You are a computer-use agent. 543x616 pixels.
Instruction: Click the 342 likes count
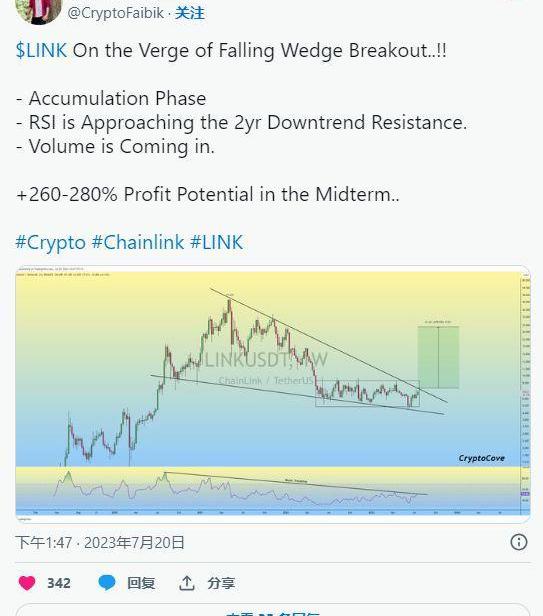click(59, 583)
